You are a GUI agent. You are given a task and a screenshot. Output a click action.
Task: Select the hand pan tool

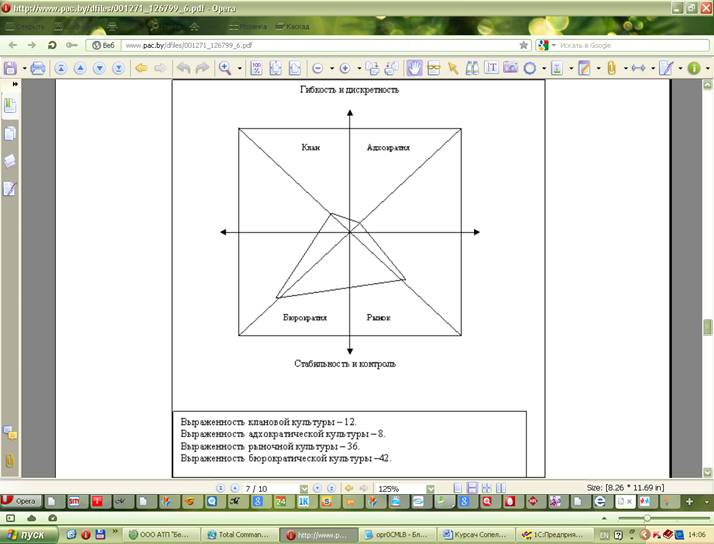point(414,68)
